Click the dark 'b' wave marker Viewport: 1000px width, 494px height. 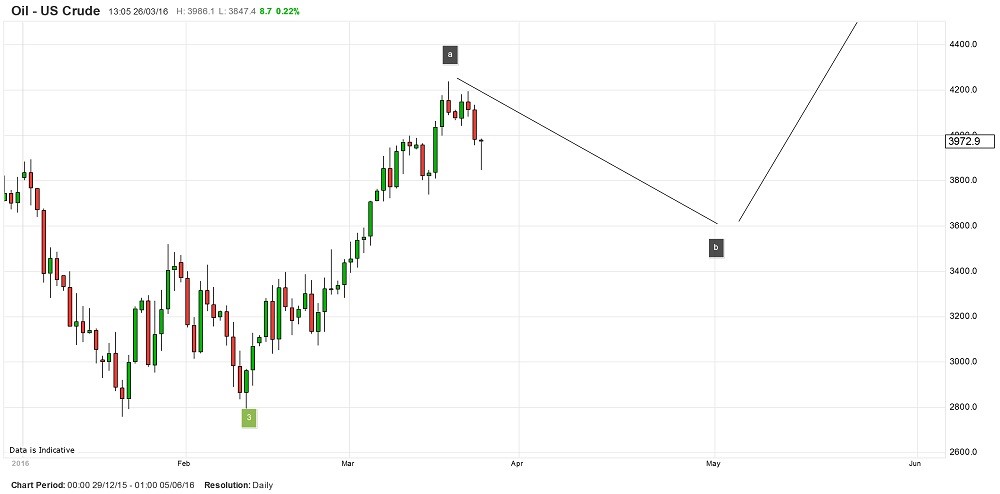pyautogui.click(x=716, y=247)
